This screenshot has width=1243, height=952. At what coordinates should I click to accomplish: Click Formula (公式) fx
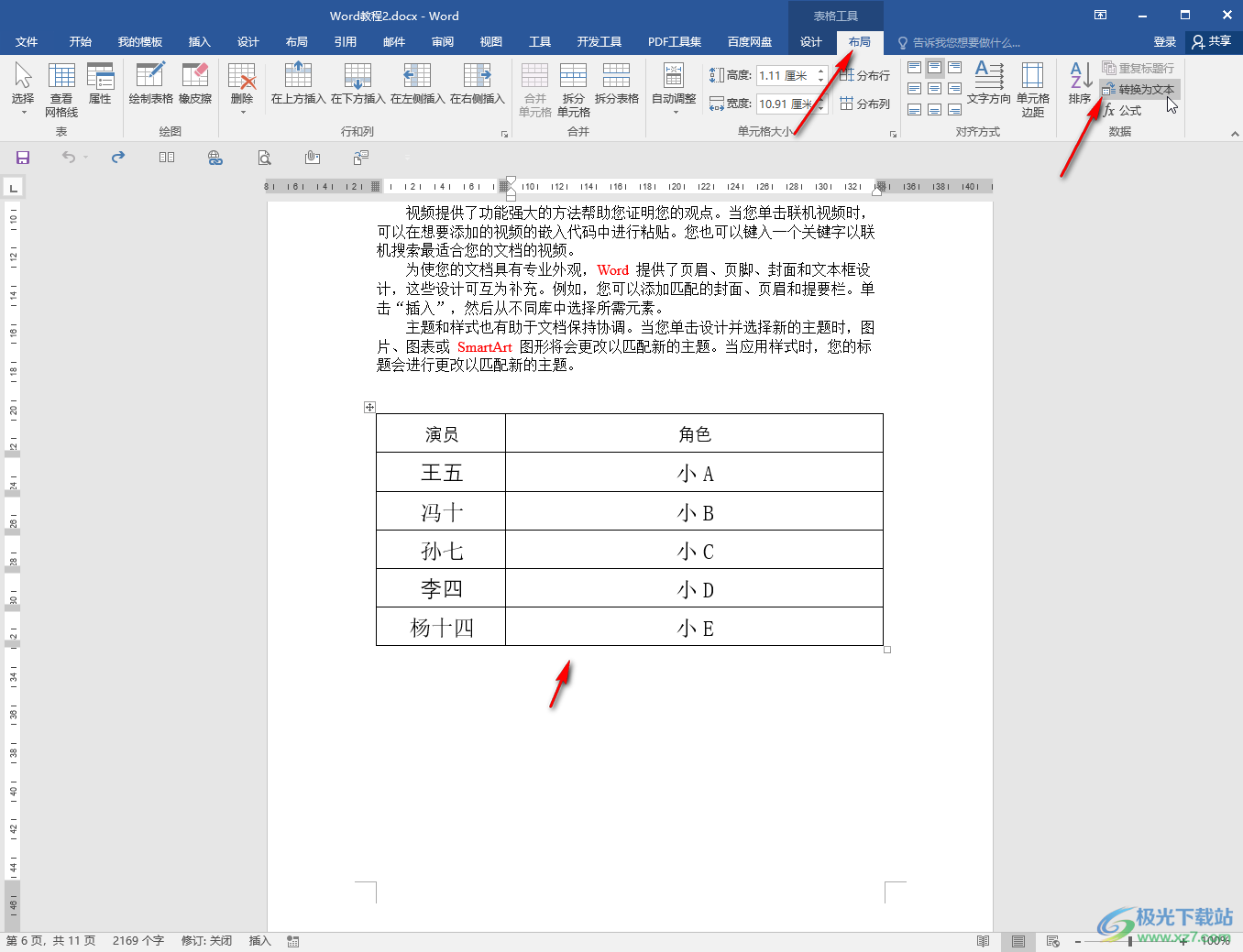(1123, 110)
